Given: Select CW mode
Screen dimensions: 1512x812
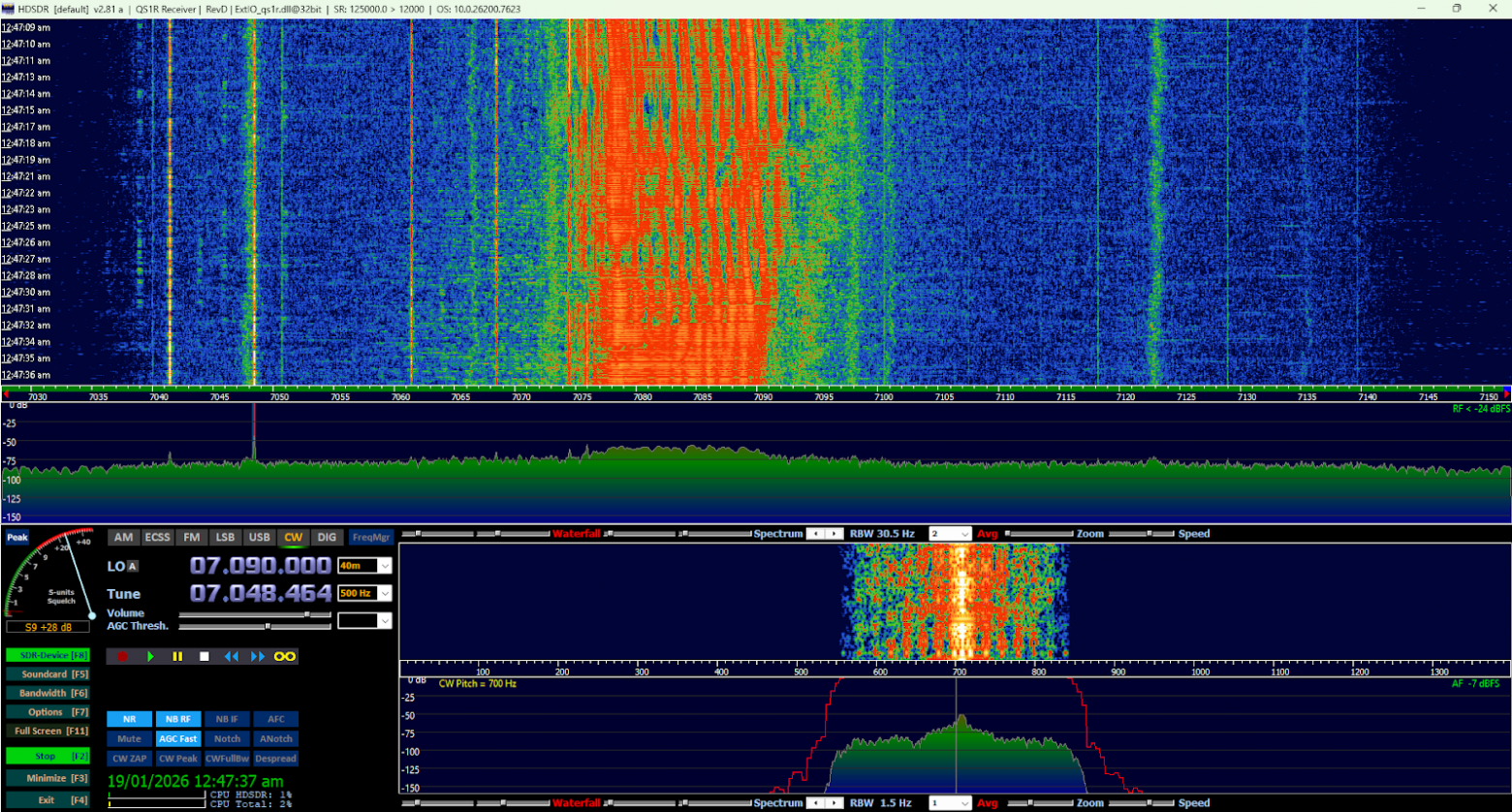Looking at the screenshot, I should [x=294, y=537].
